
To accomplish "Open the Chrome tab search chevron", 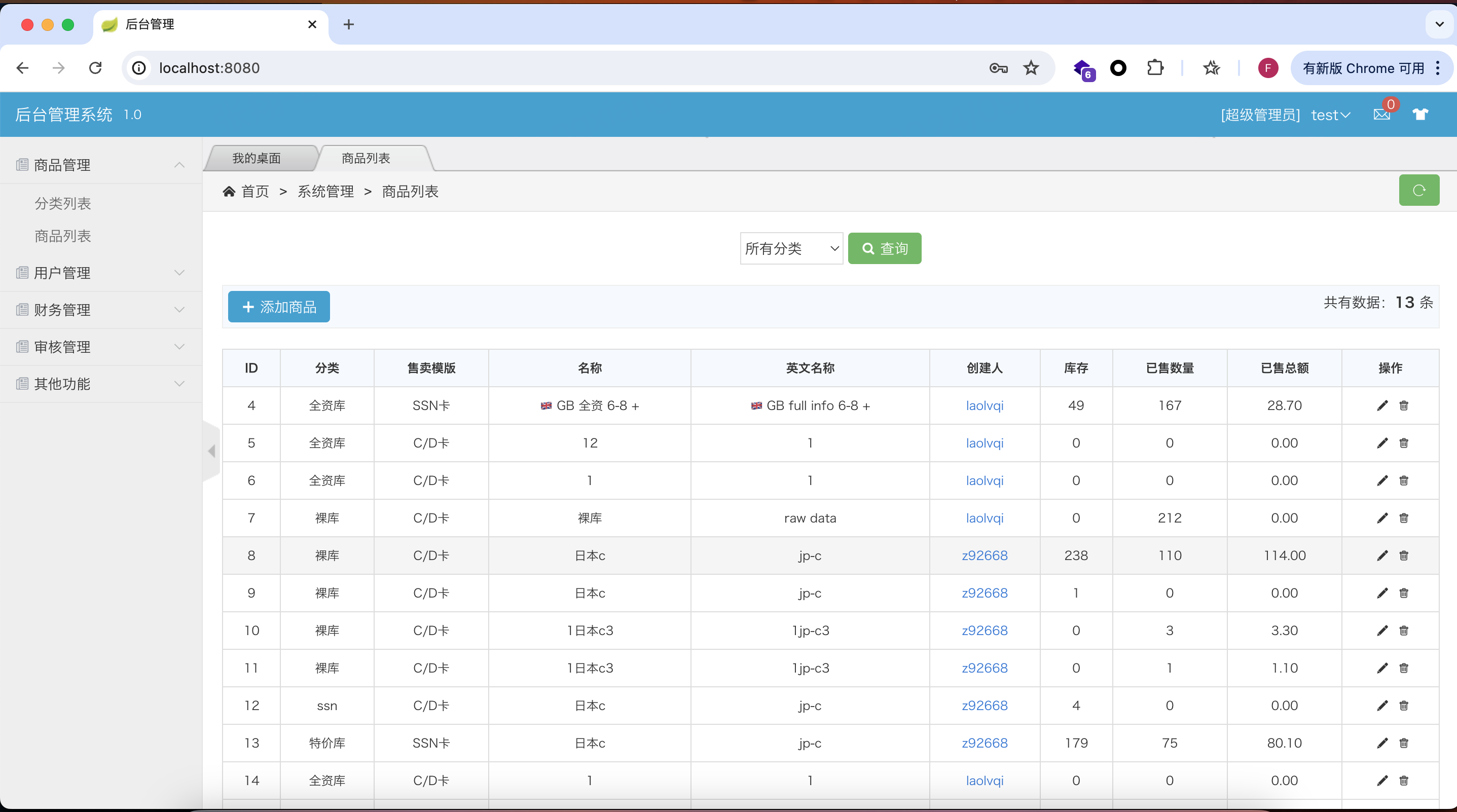I will click(1439, 24).
